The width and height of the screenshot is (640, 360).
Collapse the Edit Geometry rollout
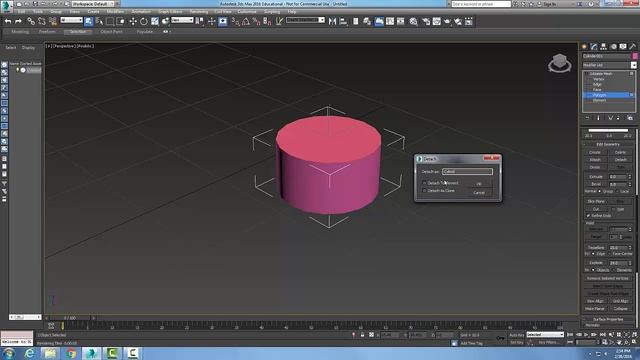coord(608,144)
